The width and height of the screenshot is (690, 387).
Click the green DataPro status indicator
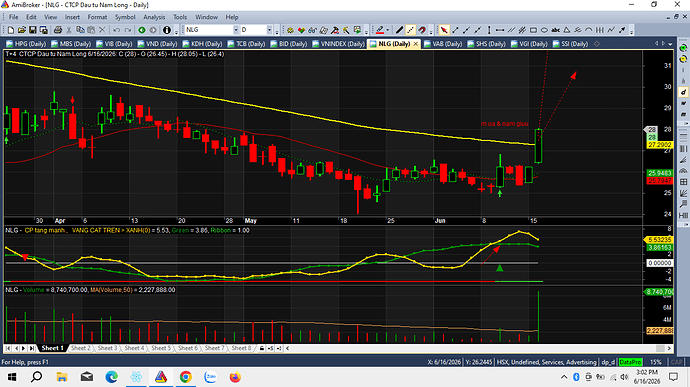pos(630,362)
